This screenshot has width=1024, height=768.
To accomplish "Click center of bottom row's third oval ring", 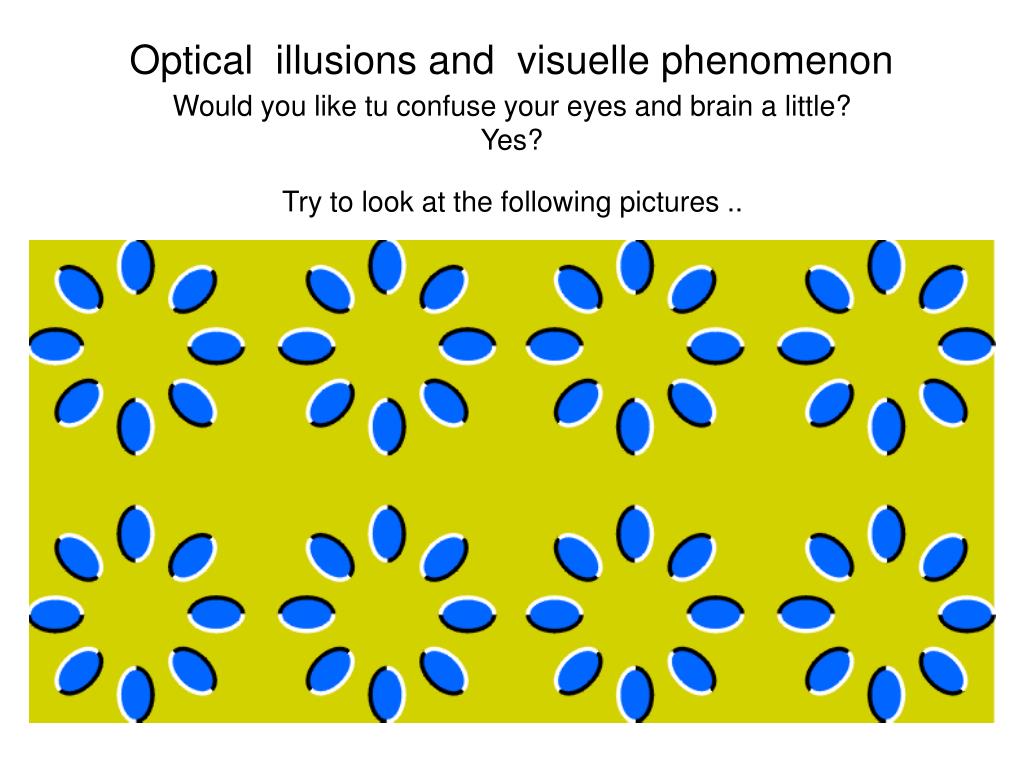I will tap(636, 612).
